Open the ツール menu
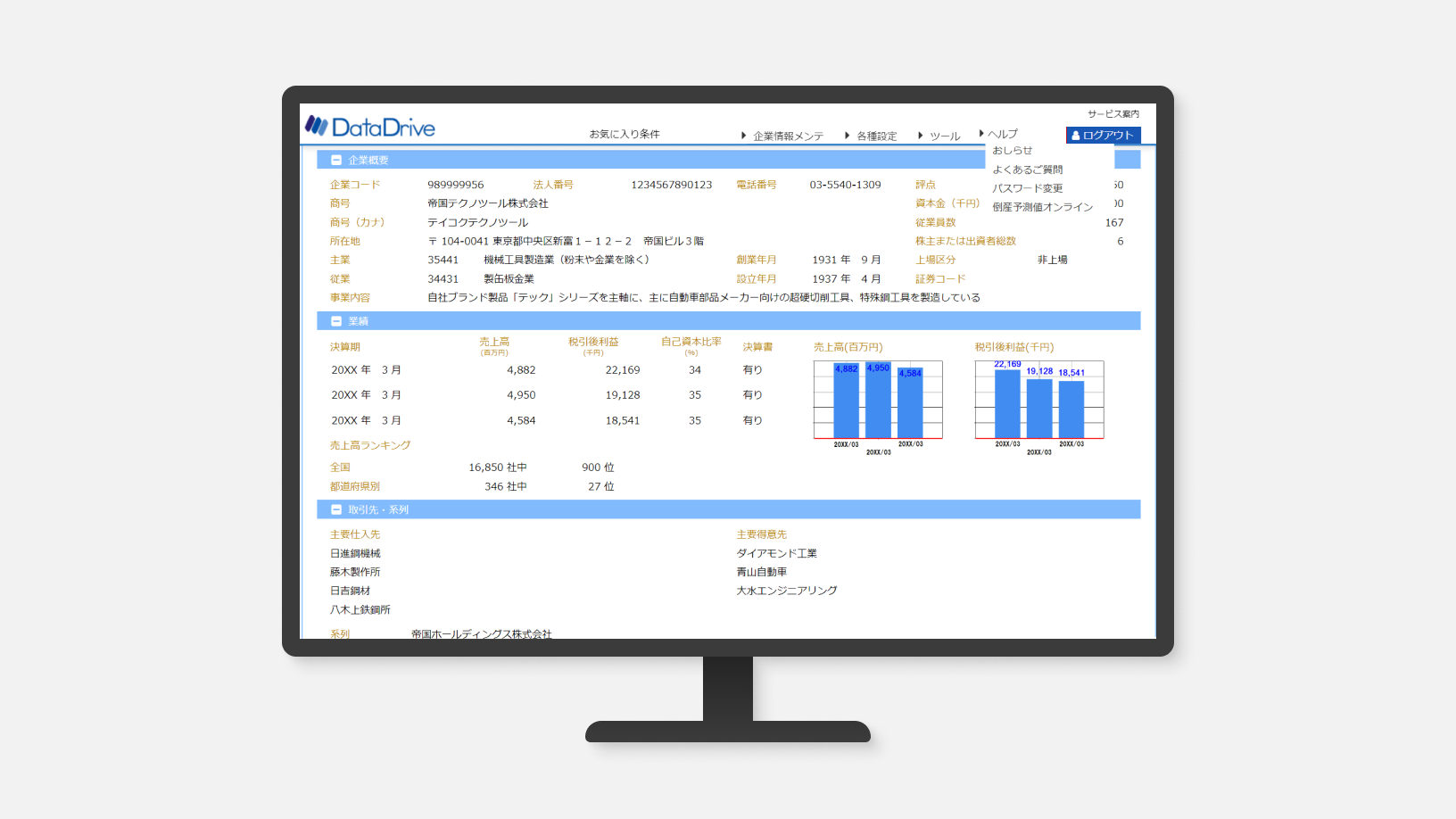 (x=939, y=136)
